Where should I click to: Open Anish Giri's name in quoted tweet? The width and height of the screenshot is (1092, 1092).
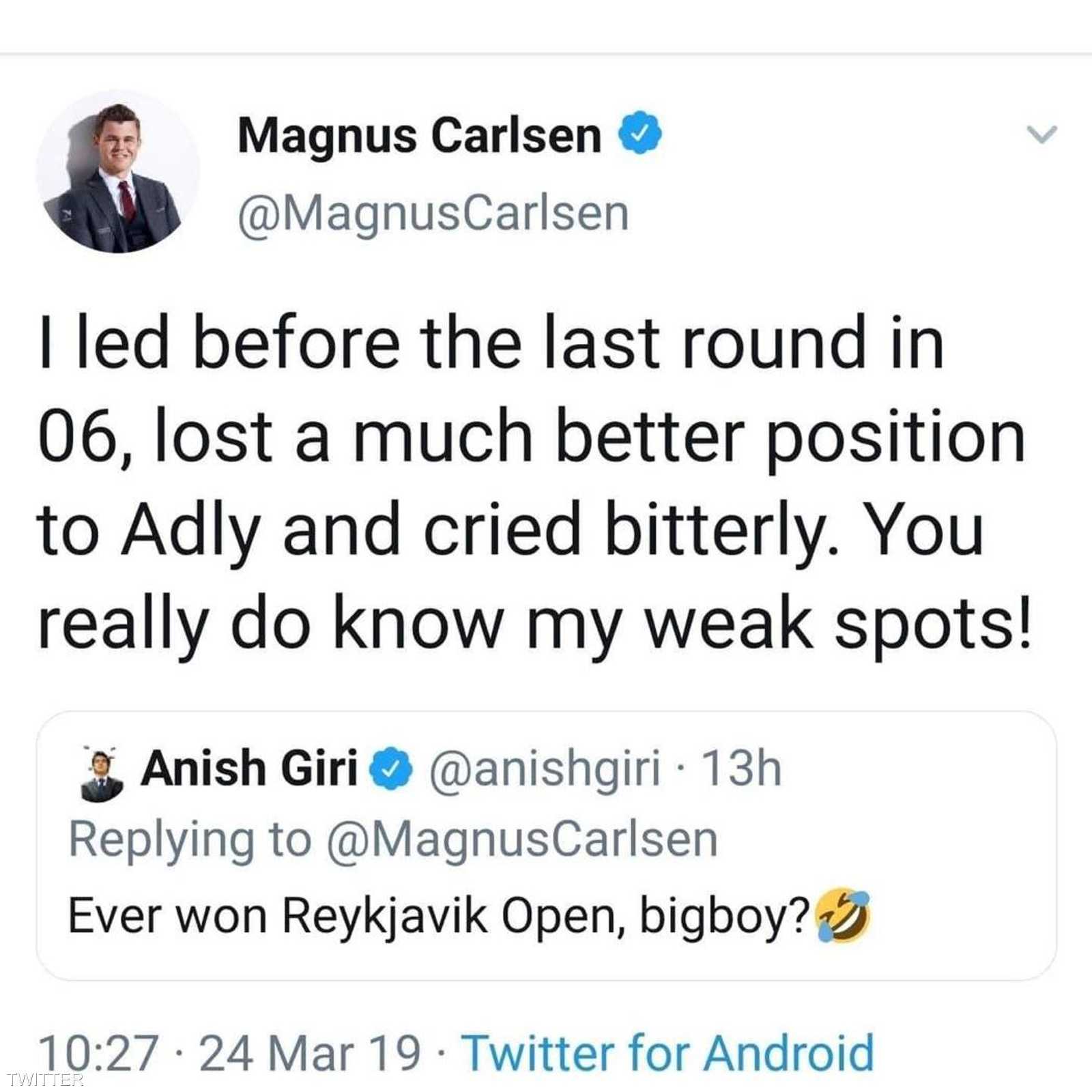coord(249,769)
